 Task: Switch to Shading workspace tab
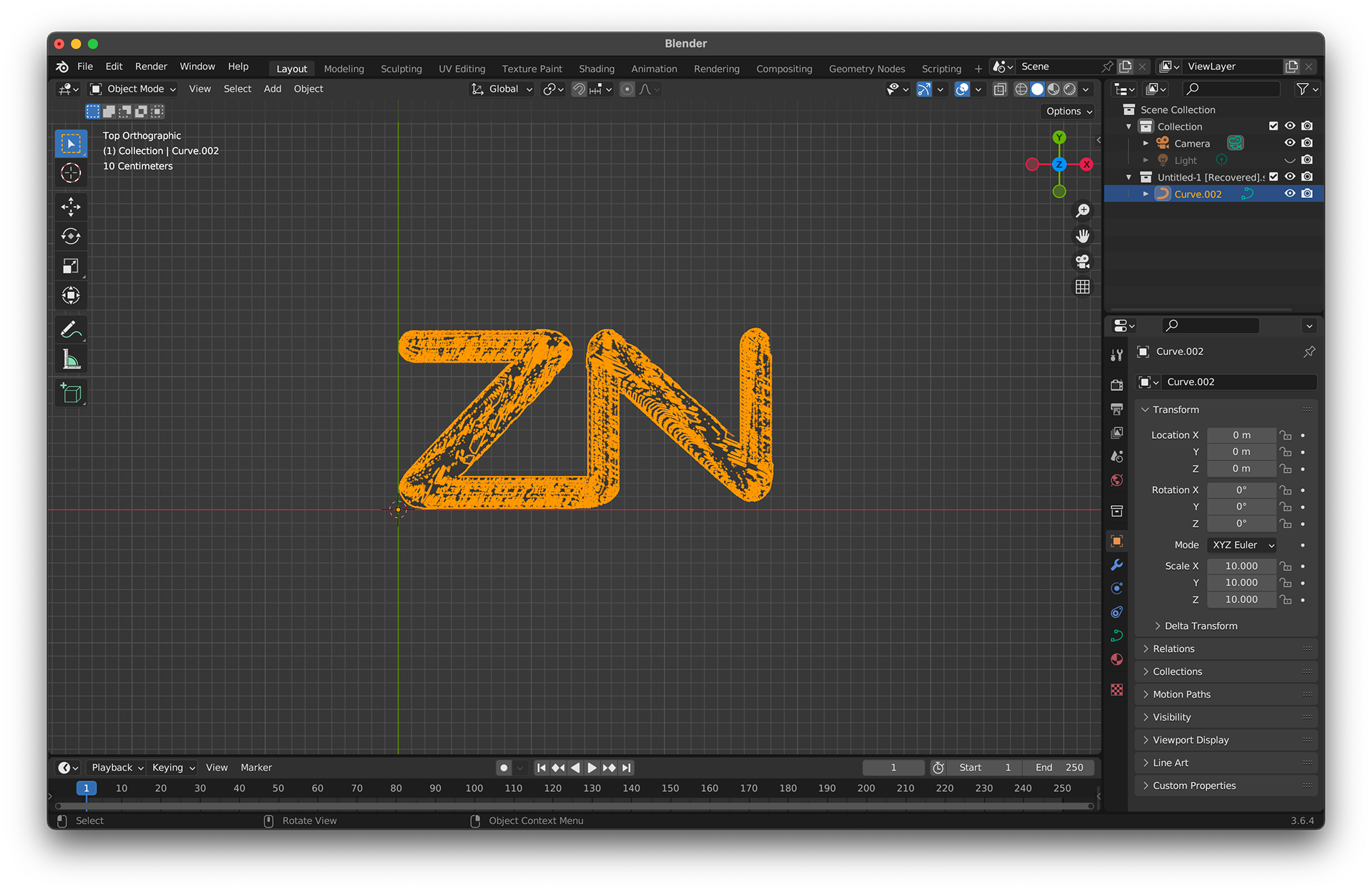[x=596, y=69]
